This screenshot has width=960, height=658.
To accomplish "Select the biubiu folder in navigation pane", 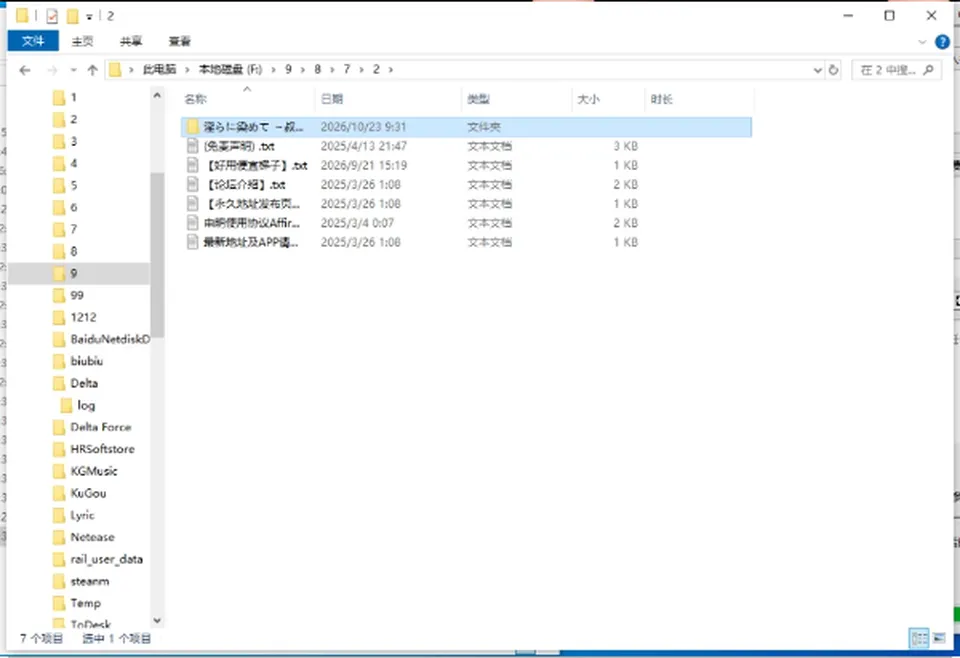I will pos(86,361).
